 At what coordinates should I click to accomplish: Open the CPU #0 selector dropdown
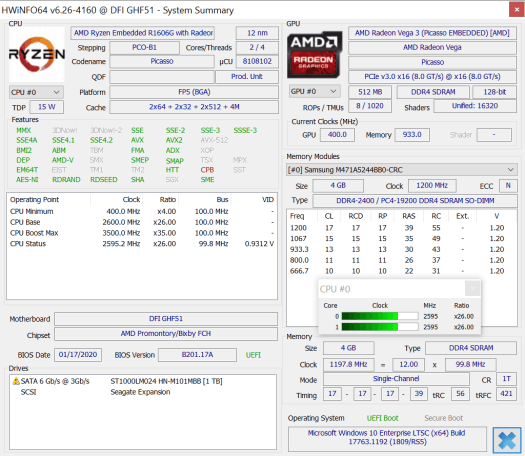(x=36, y=92)
